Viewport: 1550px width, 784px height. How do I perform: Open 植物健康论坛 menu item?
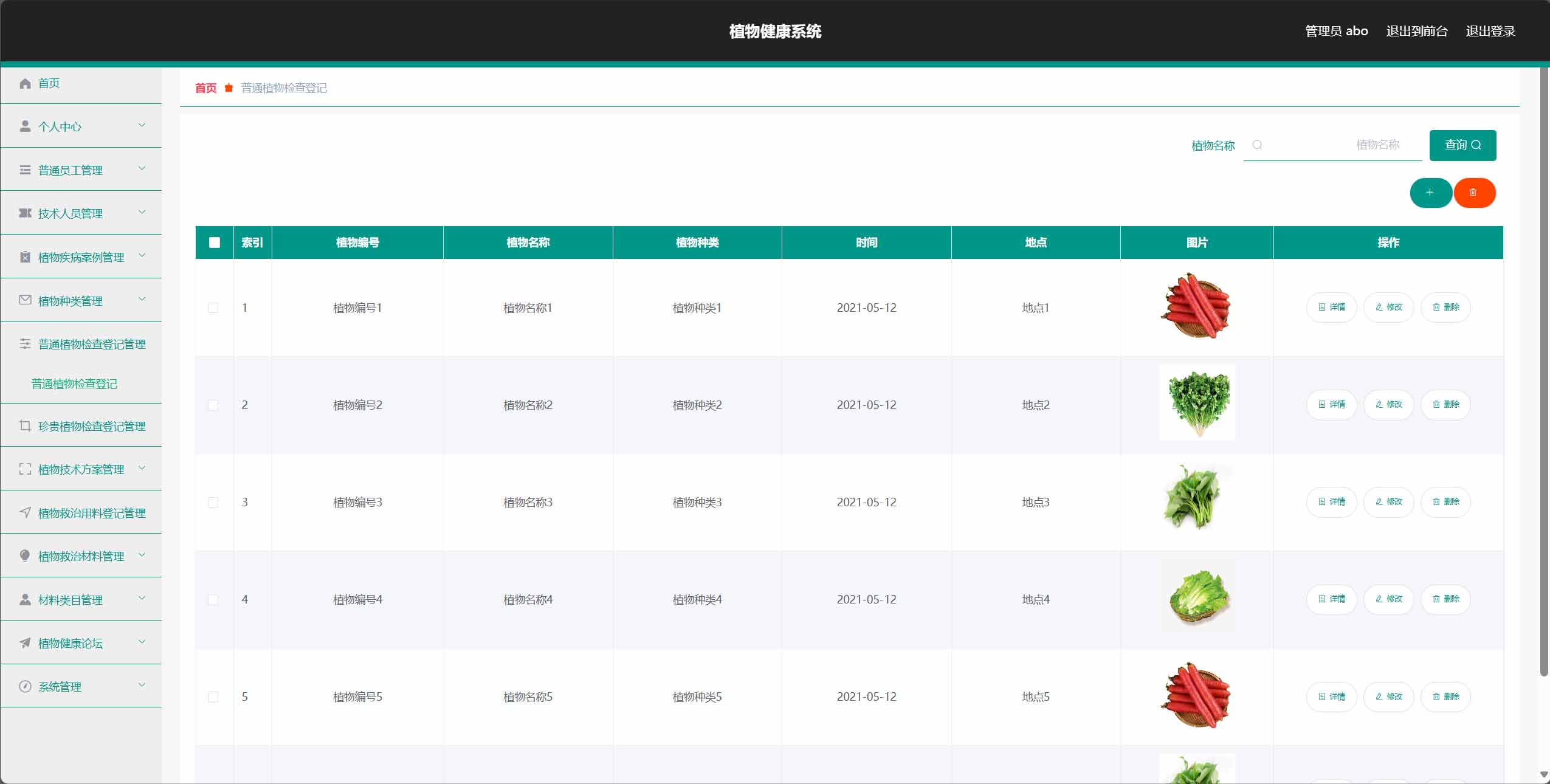pos(81,642)
